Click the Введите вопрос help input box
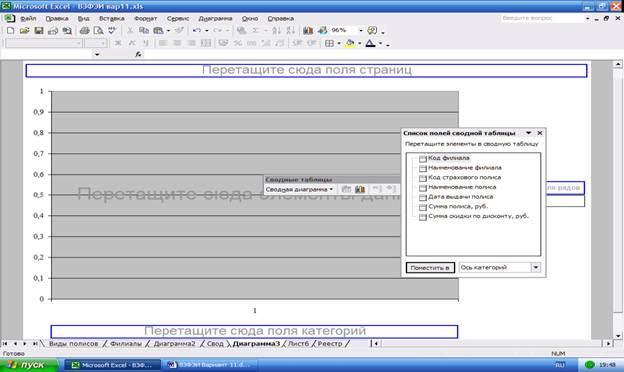624x372 pixels. point(542,18)
